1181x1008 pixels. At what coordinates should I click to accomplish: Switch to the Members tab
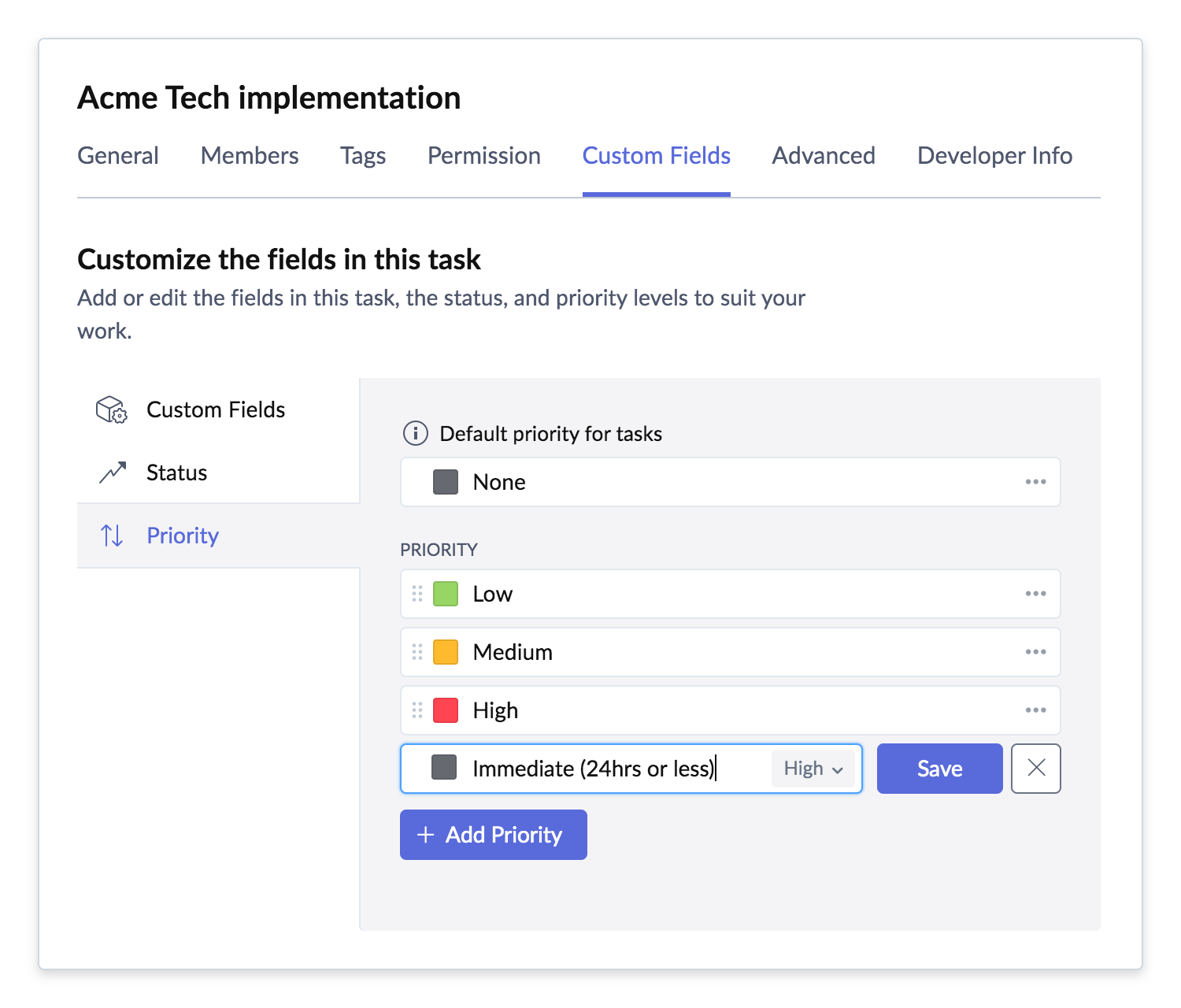click(250, 156)
